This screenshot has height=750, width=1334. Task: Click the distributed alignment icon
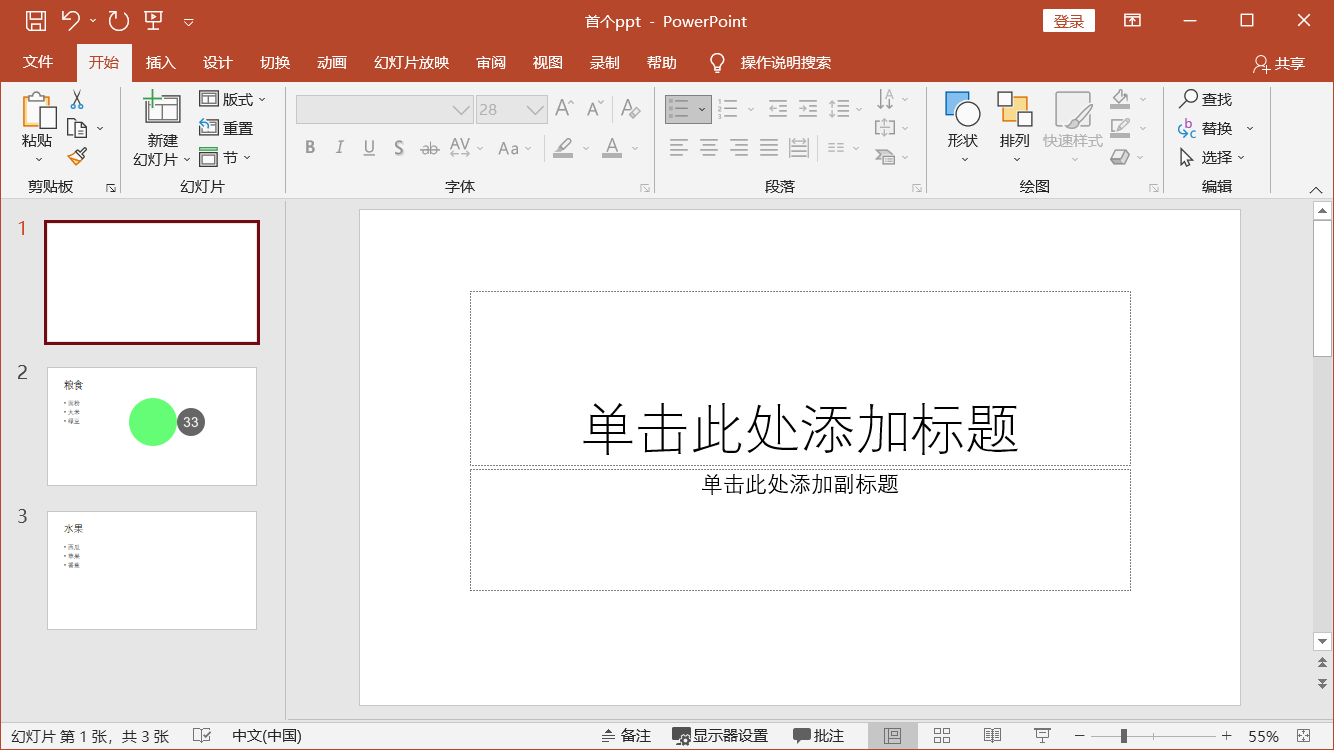click(799, 148)
